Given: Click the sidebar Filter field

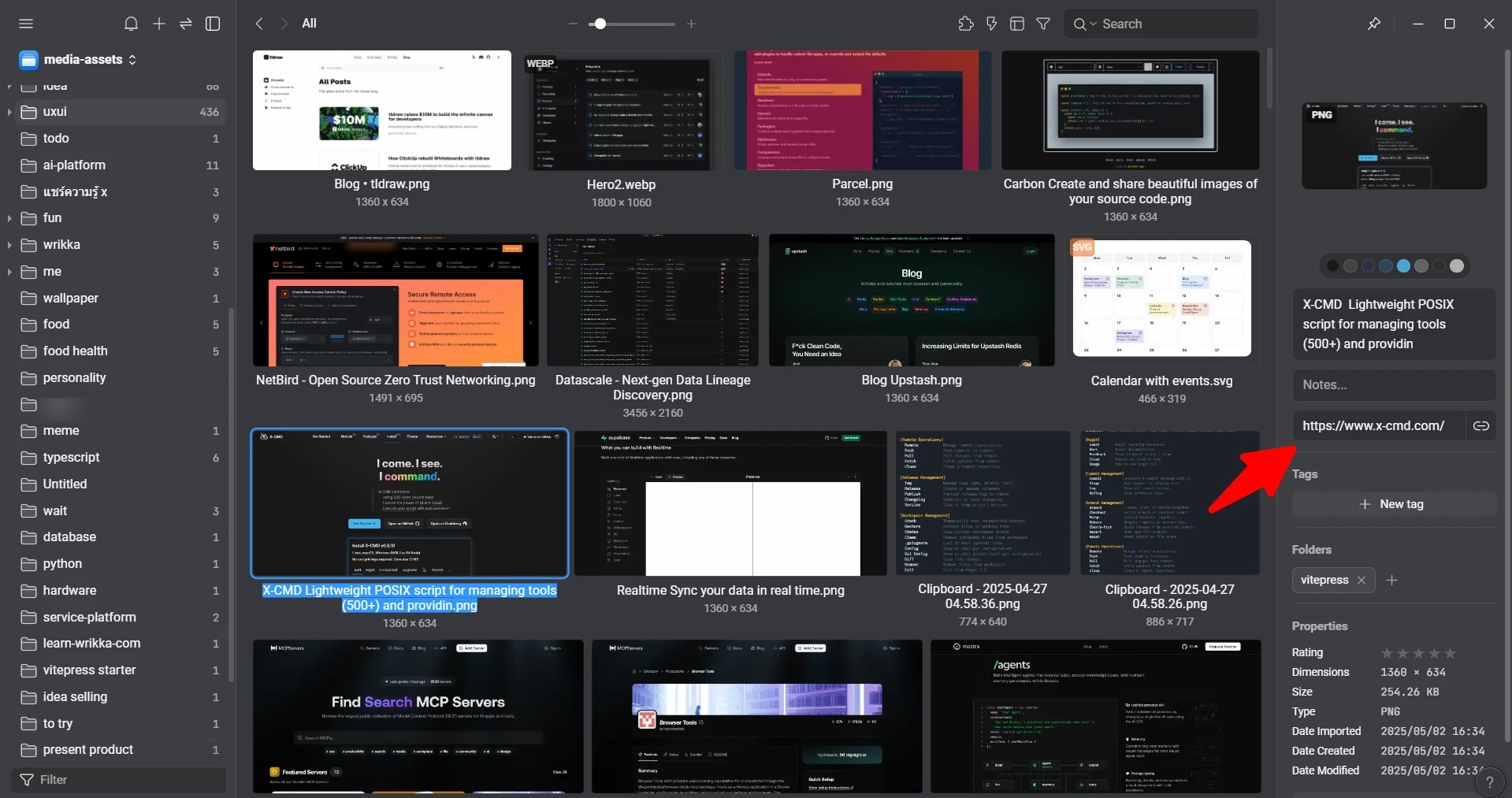Looking at the screenshot, I should [118, 780].
